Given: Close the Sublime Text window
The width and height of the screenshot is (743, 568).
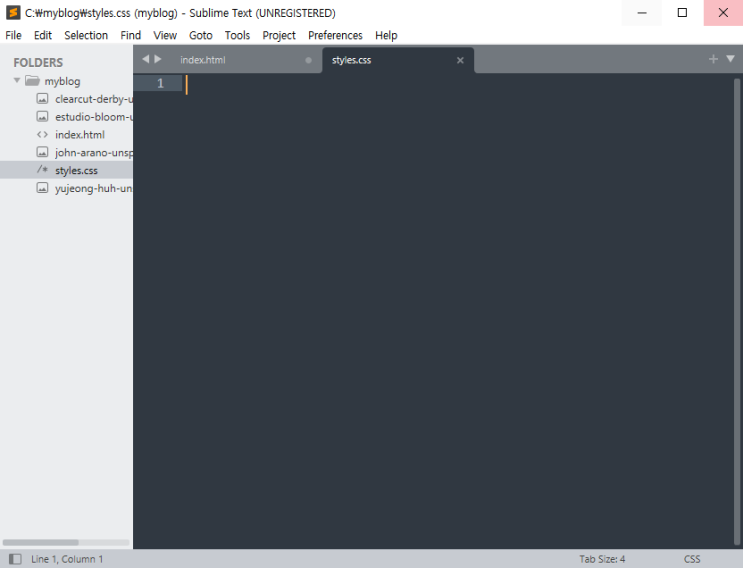Looking at the screenshot, I should point(723,13).
